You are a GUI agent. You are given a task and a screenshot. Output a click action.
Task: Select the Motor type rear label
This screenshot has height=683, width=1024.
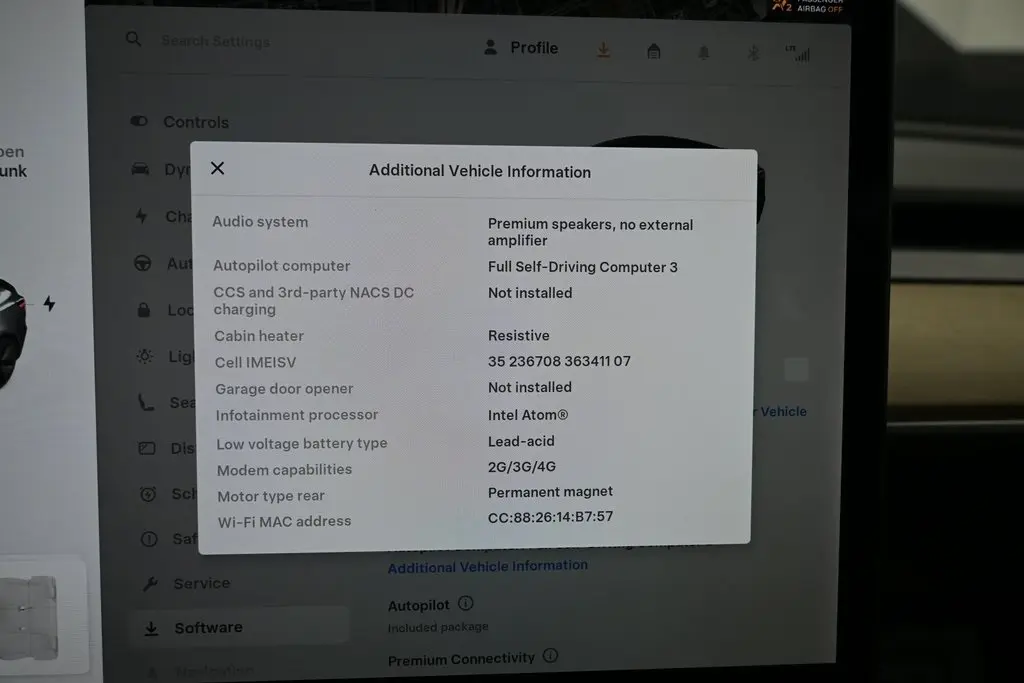click(x=271, y=496)
